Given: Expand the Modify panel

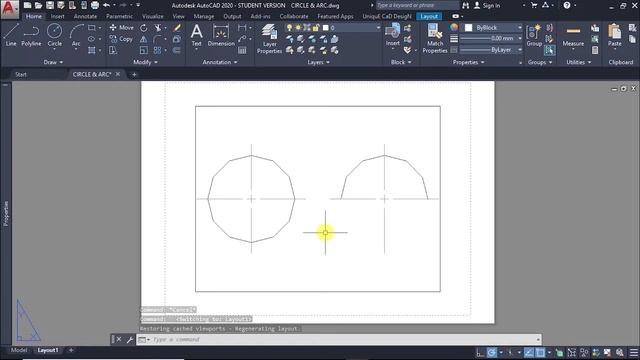Looking at the screenshot, I should (145, 62).
